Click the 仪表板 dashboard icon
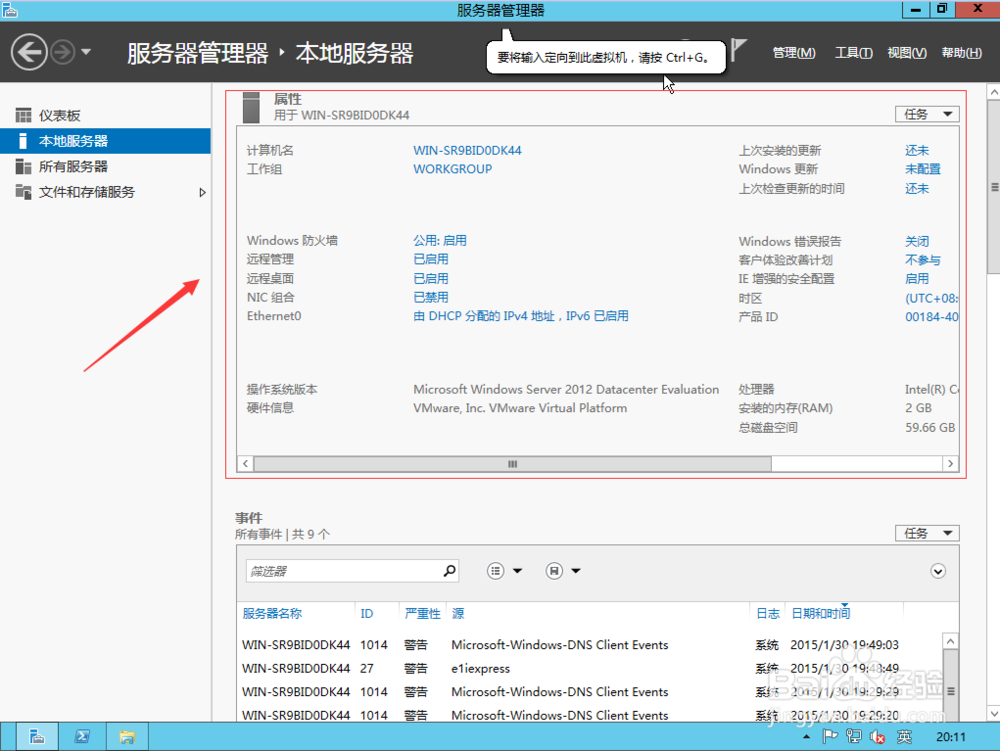Image resolution: width=1000 pixels, height=751 pixels. tap(23, 115)
